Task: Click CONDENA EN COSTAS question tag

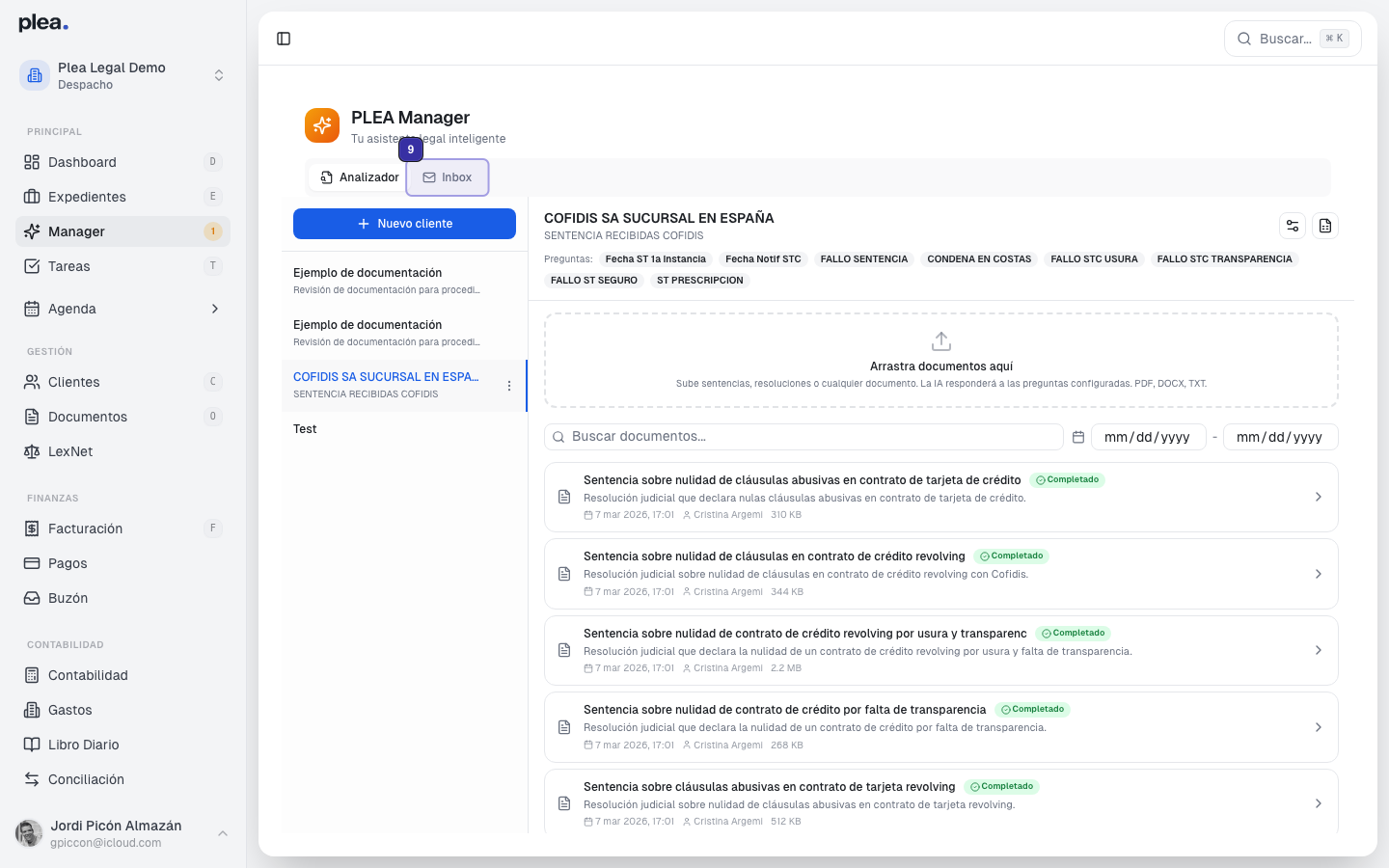Action: point(979,259)
